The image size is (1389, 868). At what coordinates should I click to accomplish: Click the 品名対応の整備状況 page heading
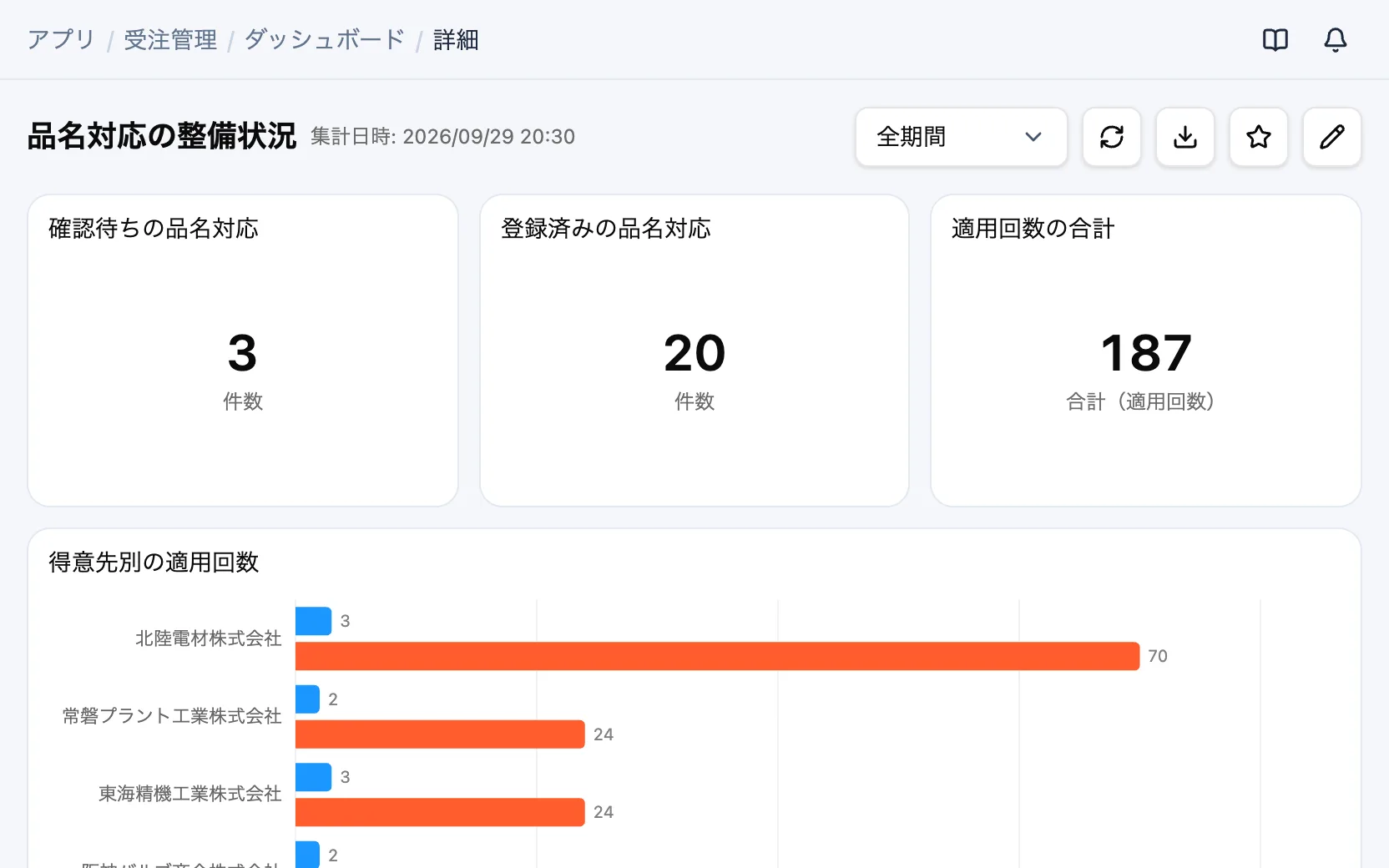[x=162, y=136]
